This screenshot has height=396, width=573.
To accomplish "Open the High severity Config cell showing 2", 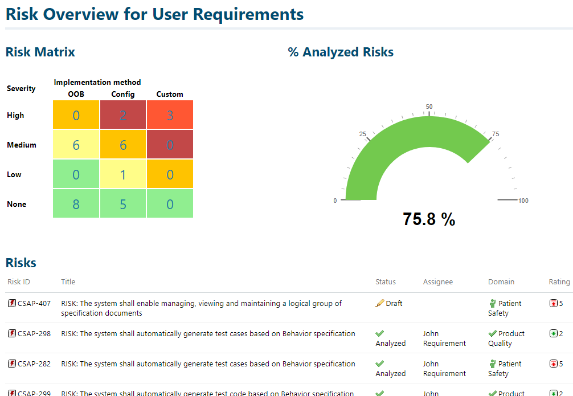I will 123,115.
